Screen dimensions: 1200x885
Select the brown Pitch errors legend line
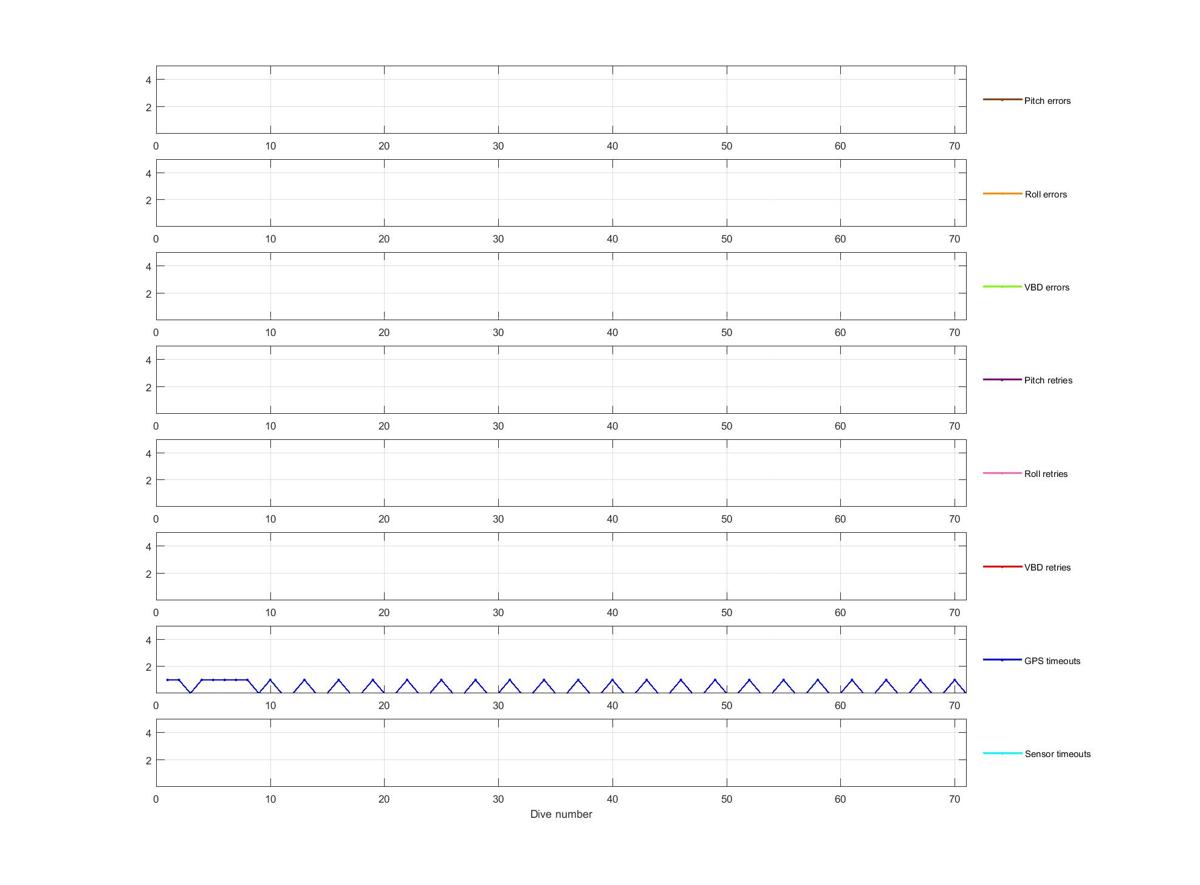coord(1002,100)
